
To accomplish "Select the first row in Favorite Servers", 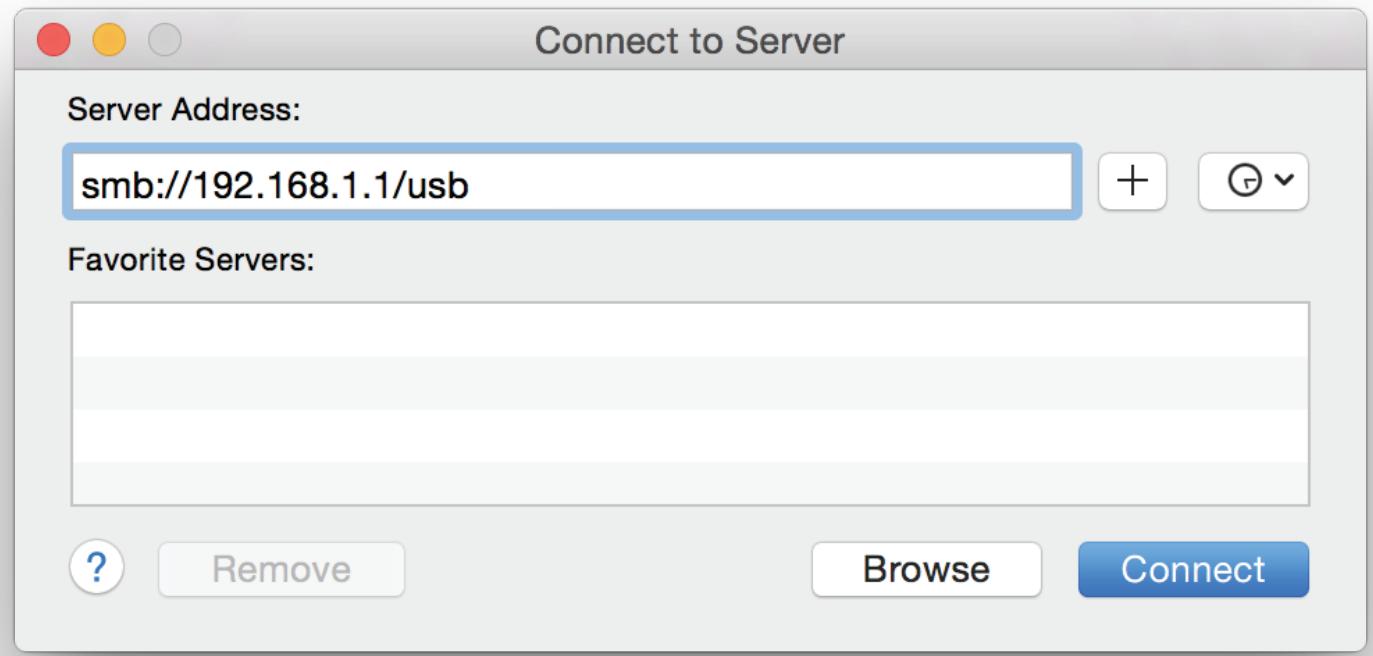I will point(690,330).
